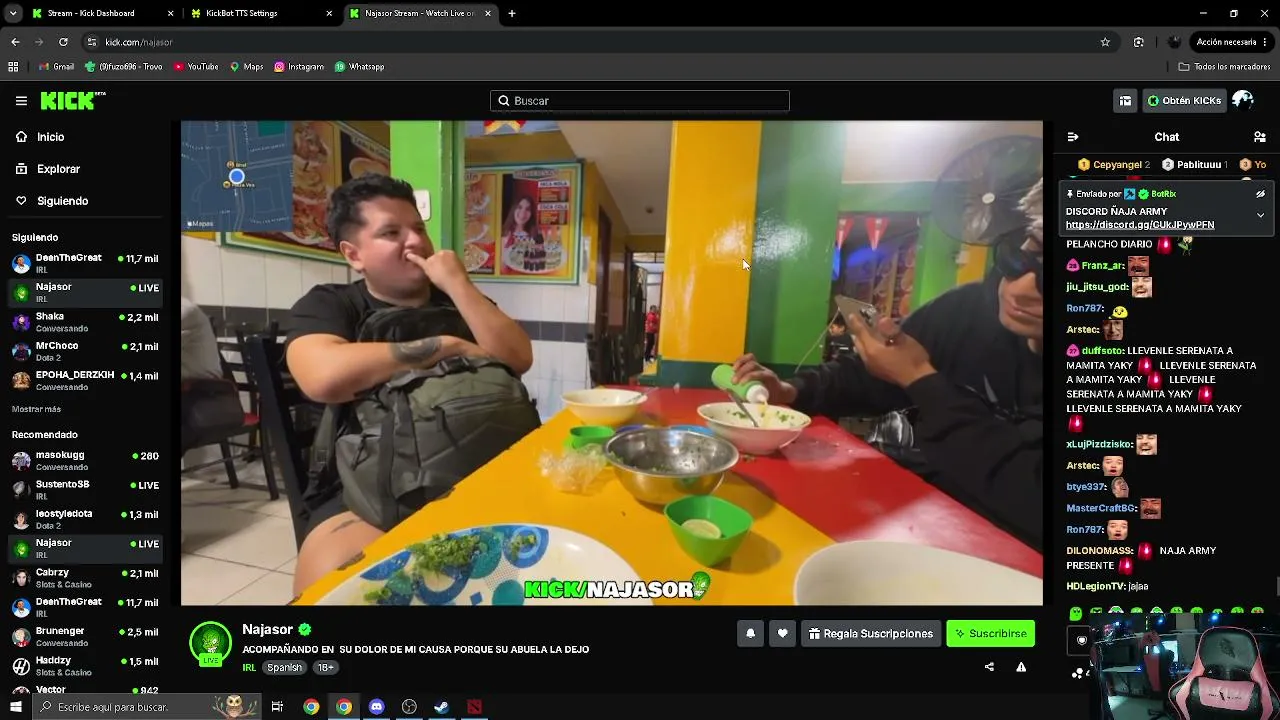Open the drops inventory chest icon

(1125, 101)
